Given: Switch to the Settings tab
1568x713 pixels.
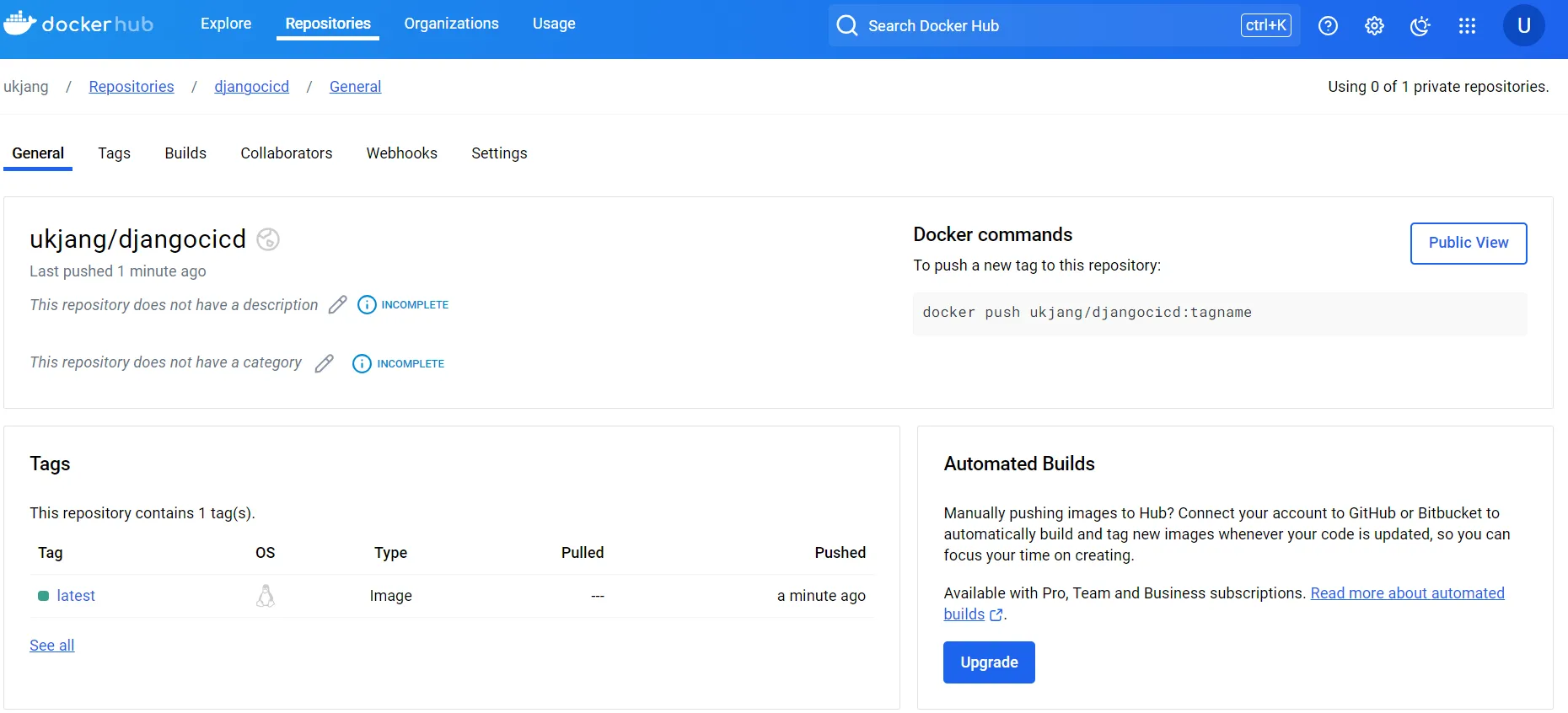Looking at the screenshot, I should 499,153.
